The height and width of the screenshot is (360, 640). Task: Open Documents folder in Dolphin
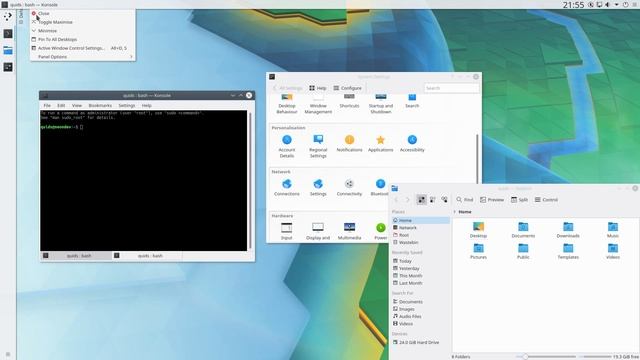tap(523, 230)
